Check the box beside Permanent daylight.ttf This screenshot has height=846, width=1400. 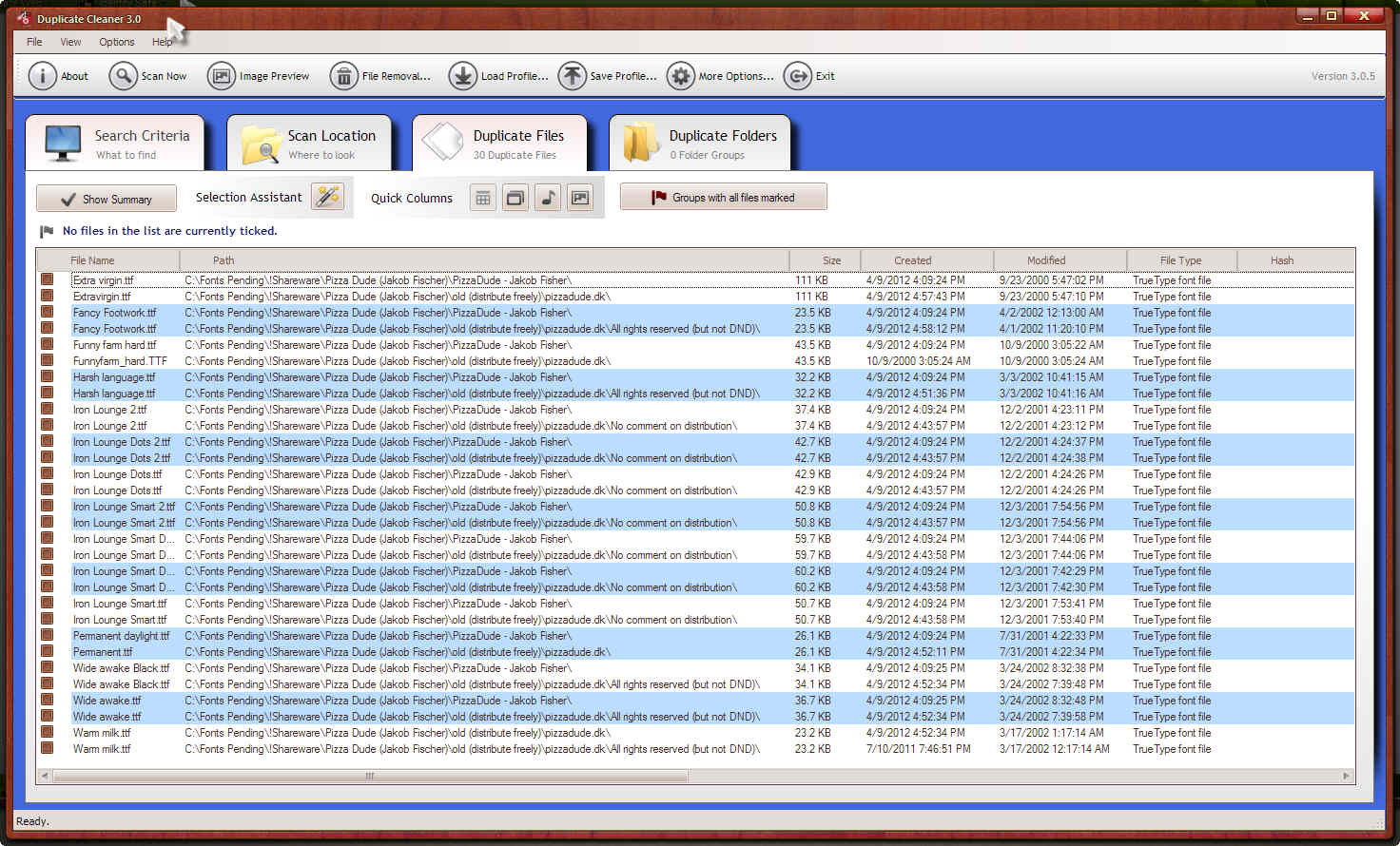tap(47, 636)
